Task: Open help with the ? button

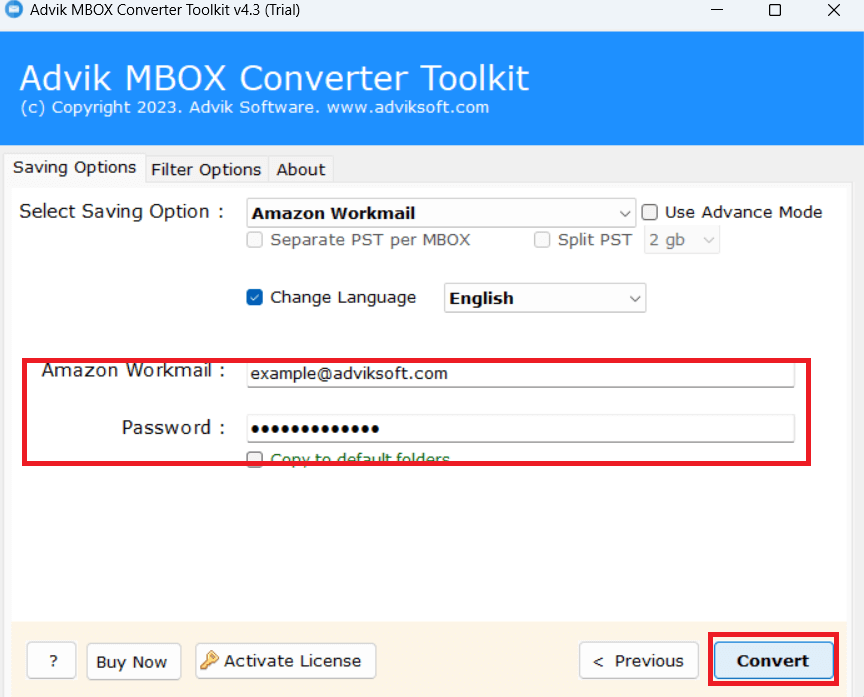Action: pos(52,660)
